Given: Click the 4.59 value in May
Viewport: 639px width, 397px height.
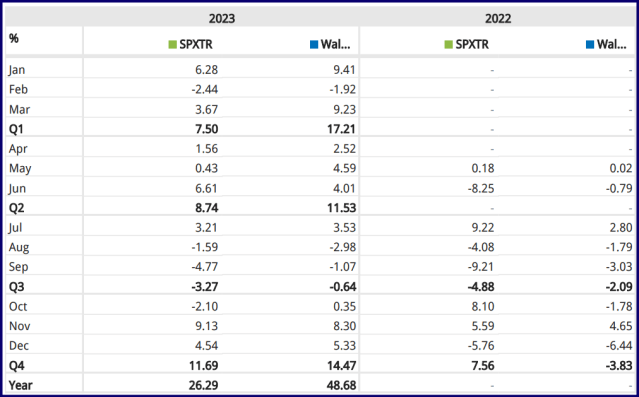Looking at the screenshot, I should tap(344, 168).
